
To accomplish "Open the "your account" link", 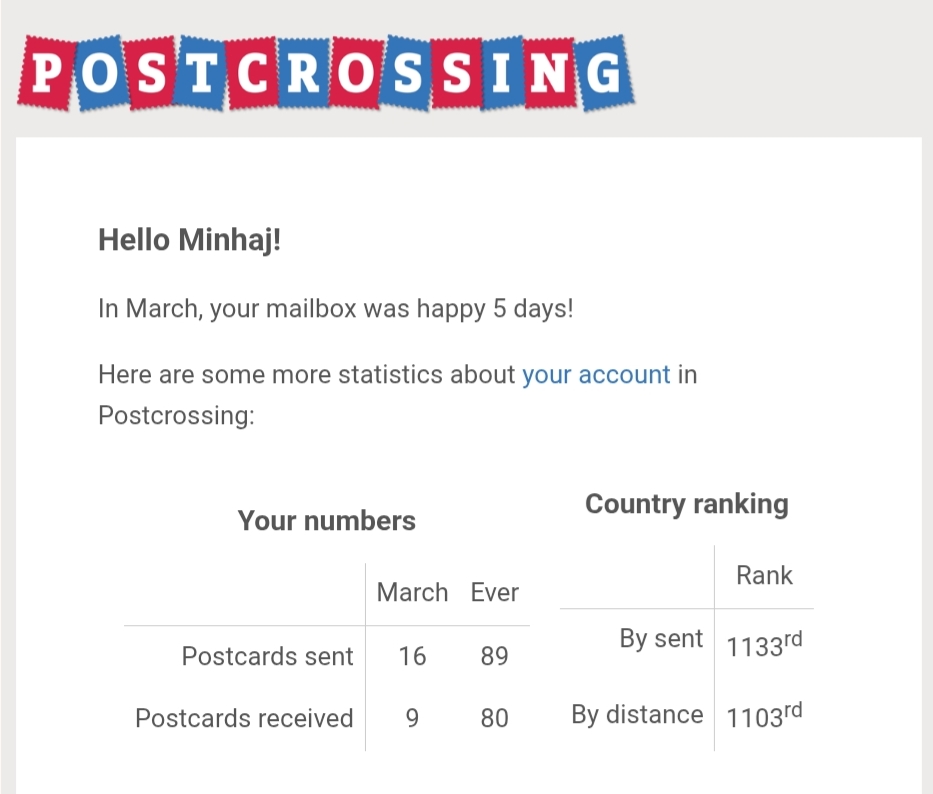I will click(596, 375).
